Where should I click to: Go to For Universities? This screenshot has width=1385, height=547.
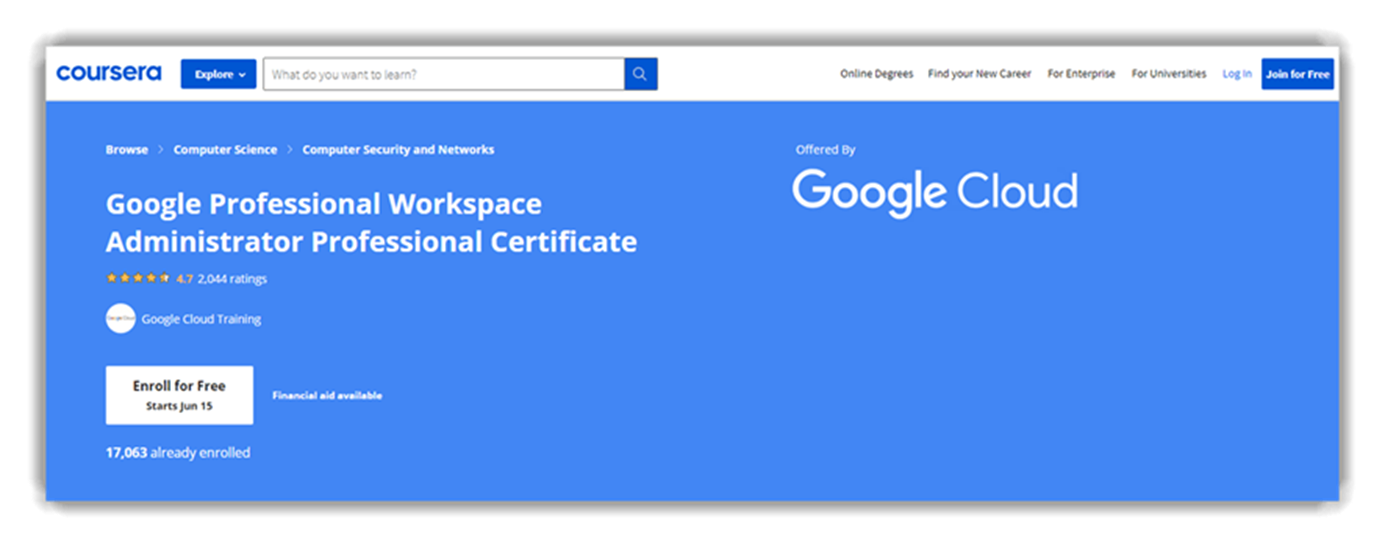point(1169,74)
